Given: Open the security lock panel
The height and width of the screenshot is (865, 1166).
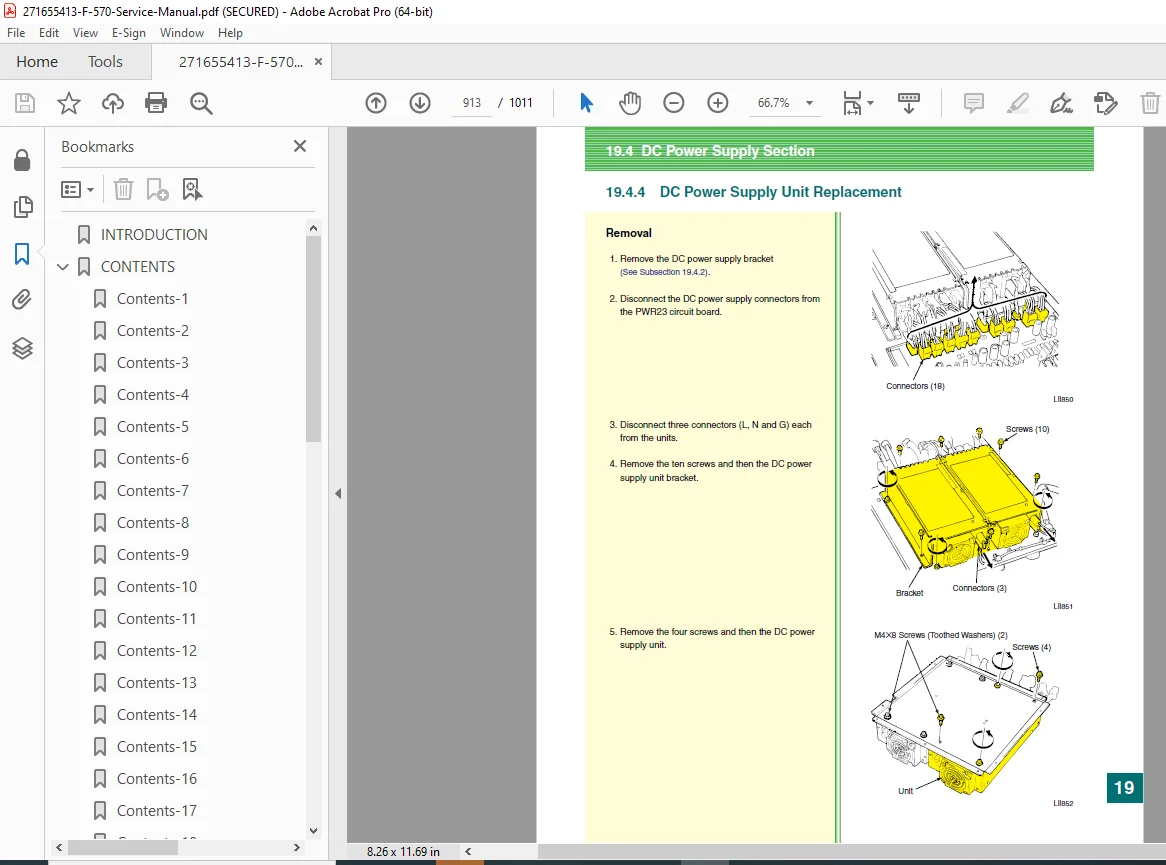Looking at the screenshot, I should (x=22, y=160).
